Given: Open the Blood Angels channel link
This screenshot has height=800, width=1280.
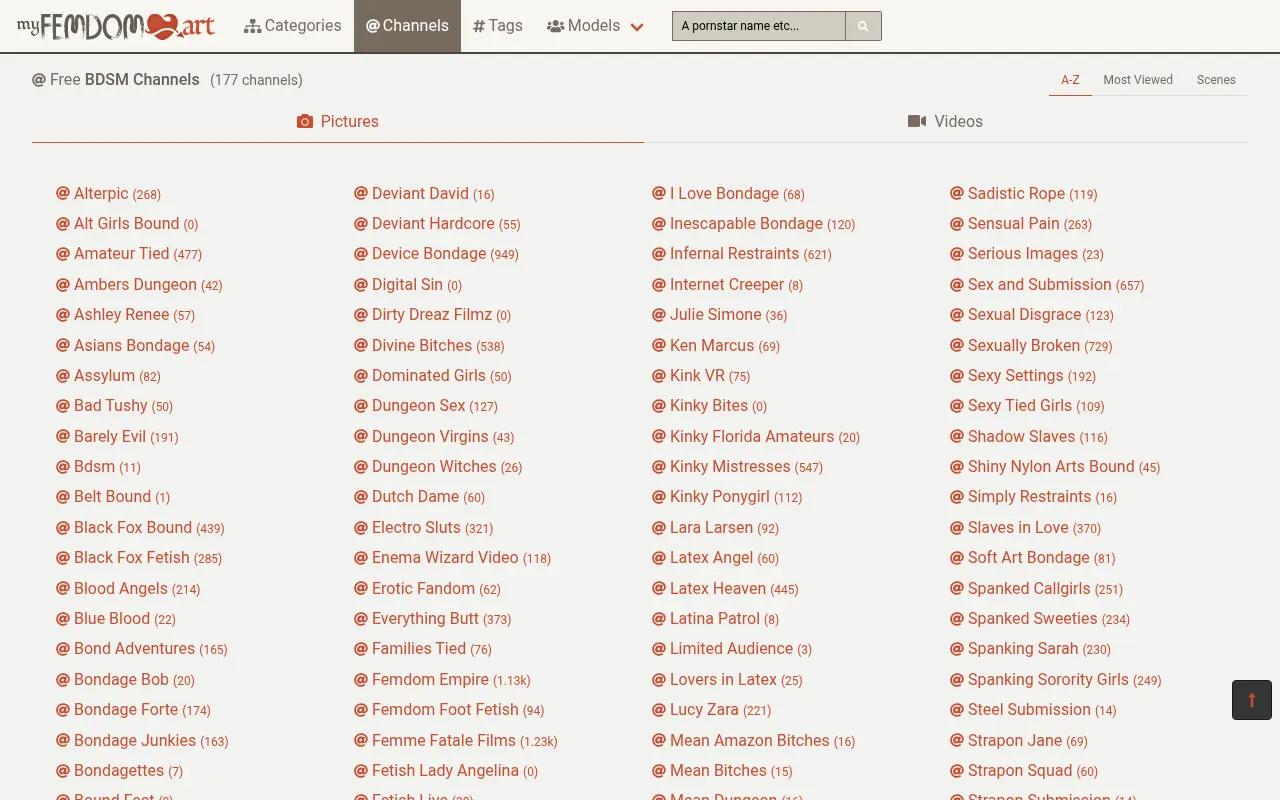Looking at the screenshot, I should 128,589.
